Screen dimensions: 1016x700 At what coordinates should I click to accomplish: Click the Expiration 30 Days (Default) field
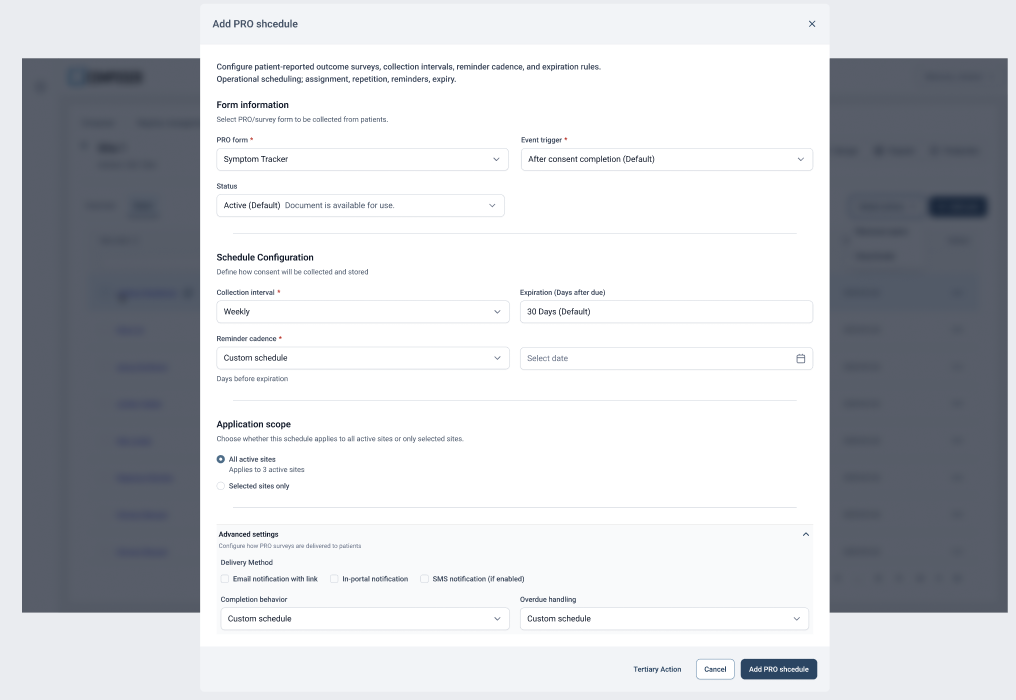[666, 312]
